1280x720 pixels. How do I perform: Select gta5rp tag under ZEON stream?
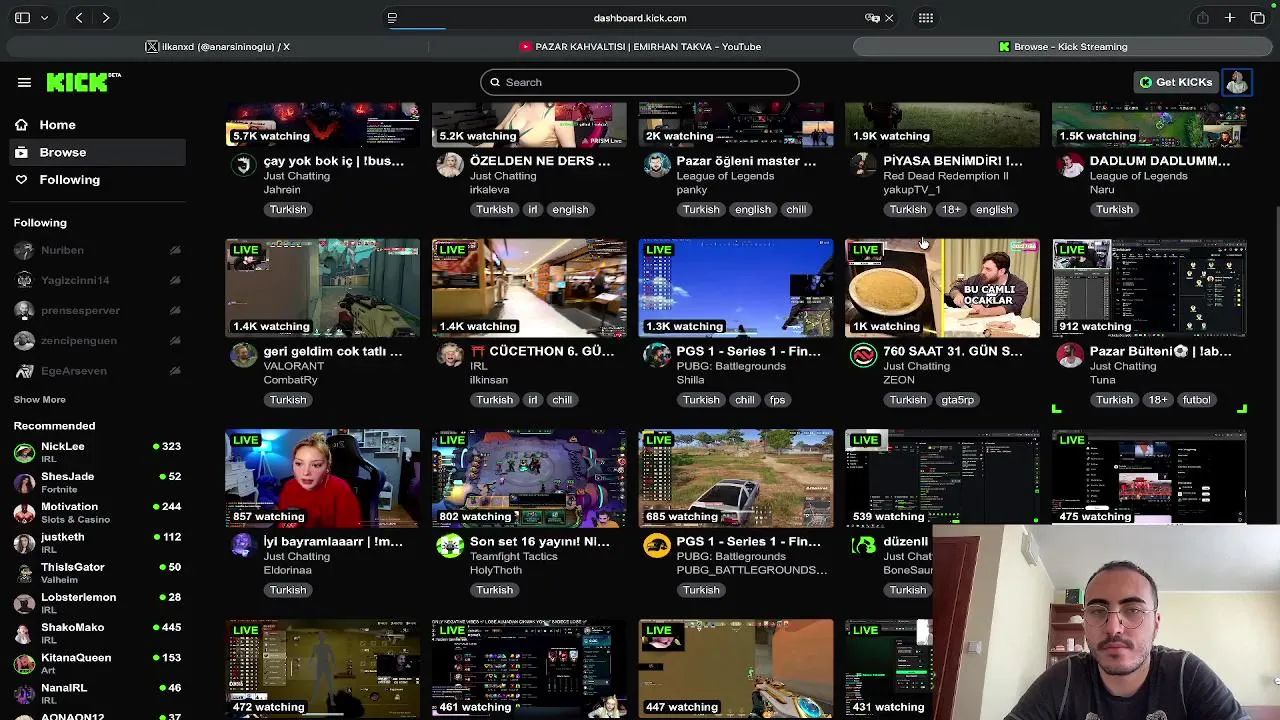(x=957, y=400)
